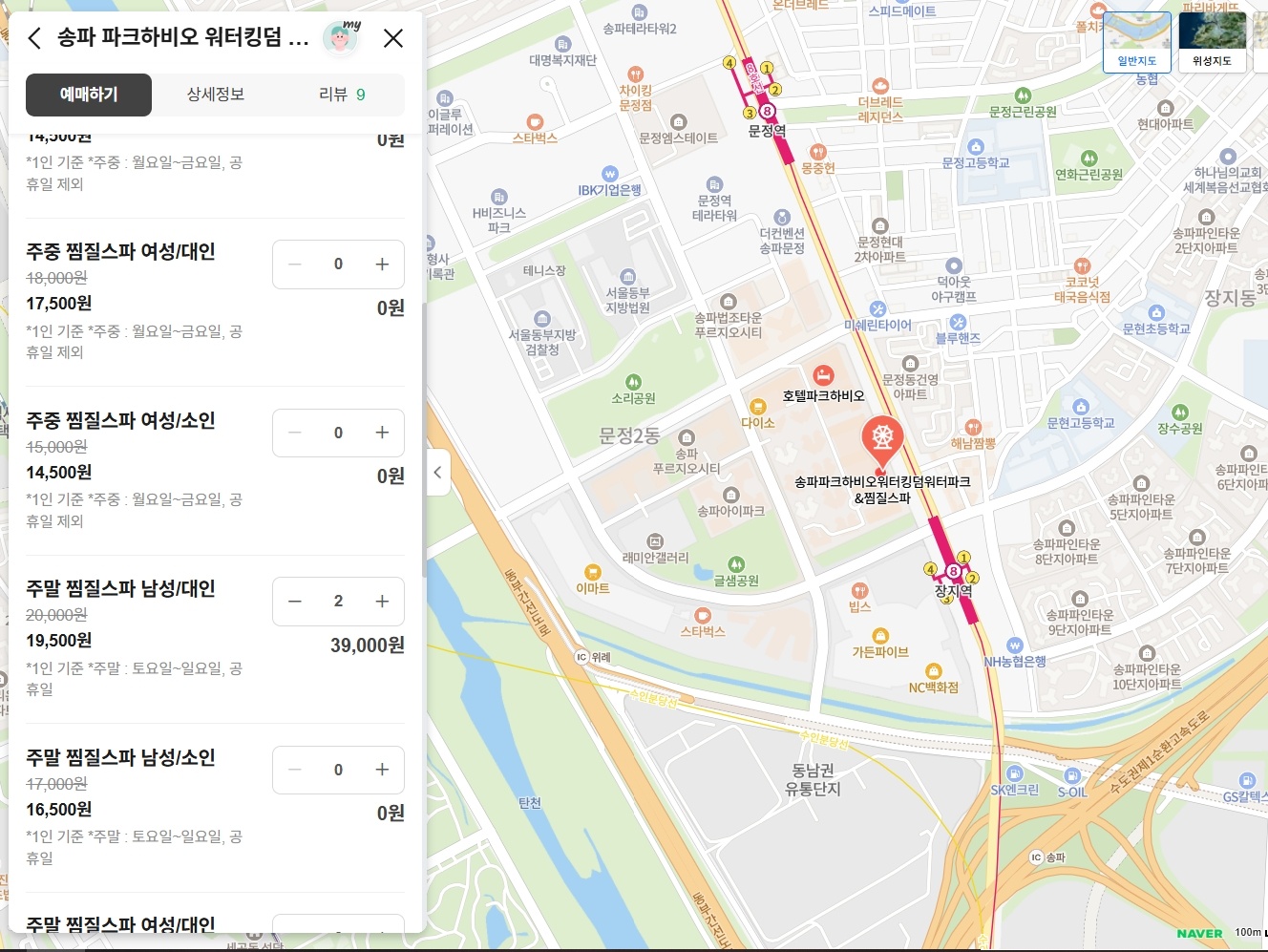Click the 코코넛 태국음식점 restaurant icon

pos(1082,266)
